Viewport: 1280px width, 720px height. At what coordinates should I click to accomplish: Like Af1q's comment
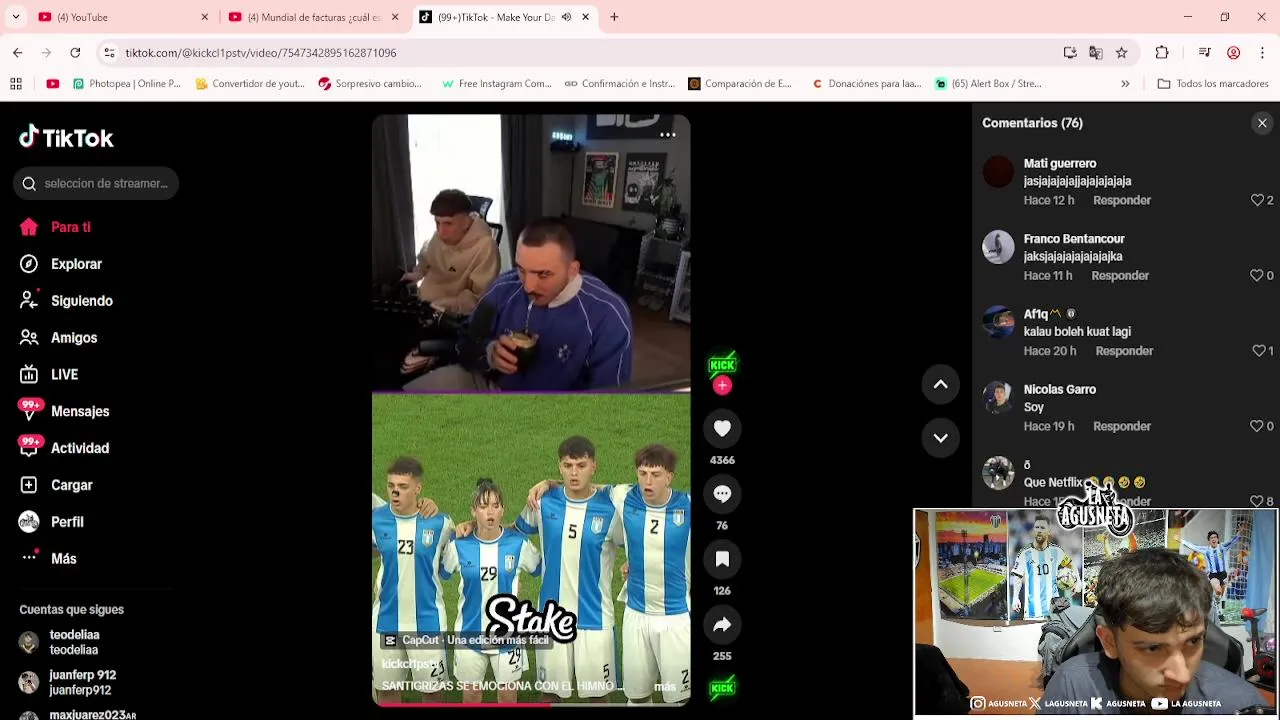pos(1258,351)
